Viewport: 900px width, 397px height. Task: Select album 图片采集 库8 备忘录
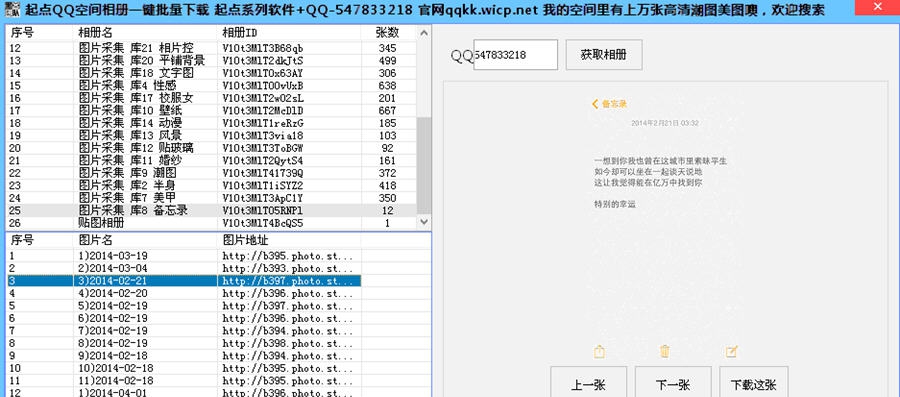(133, 211)
